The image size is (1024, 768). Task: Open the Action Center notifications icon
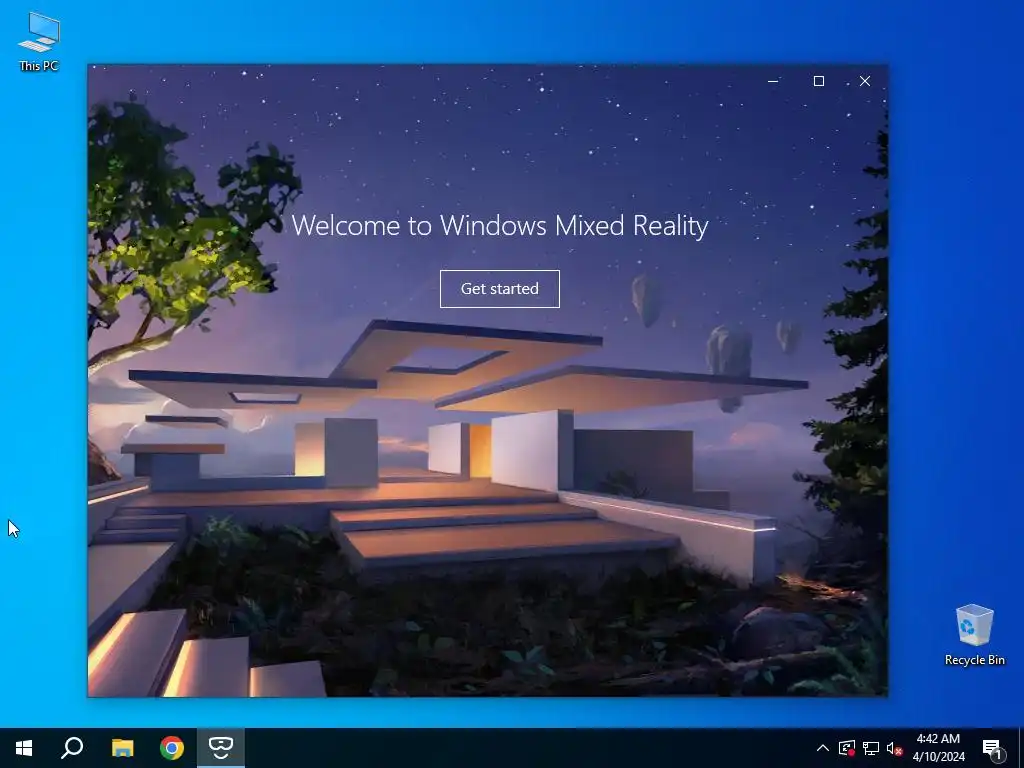coord(992,748)
